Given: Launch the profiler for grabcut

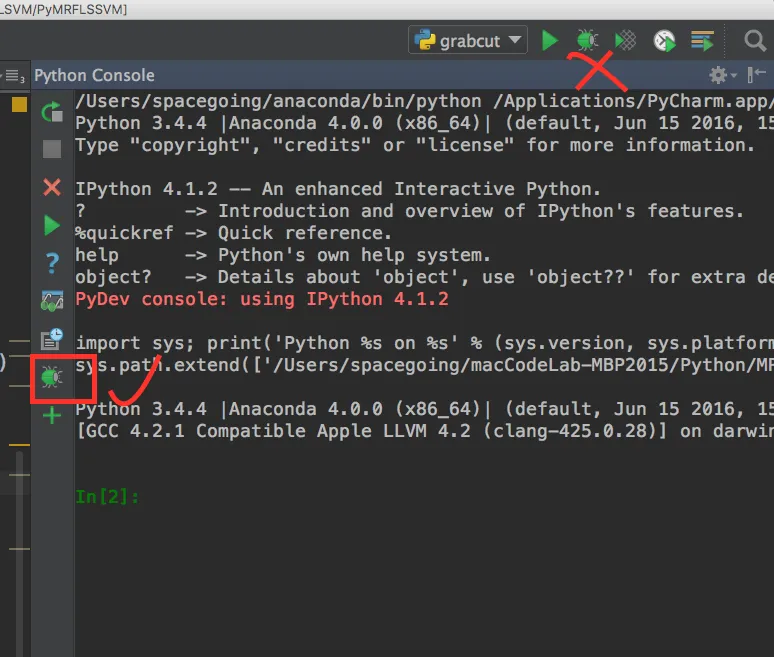Looking at the screenshot, I should coord(664,41).
